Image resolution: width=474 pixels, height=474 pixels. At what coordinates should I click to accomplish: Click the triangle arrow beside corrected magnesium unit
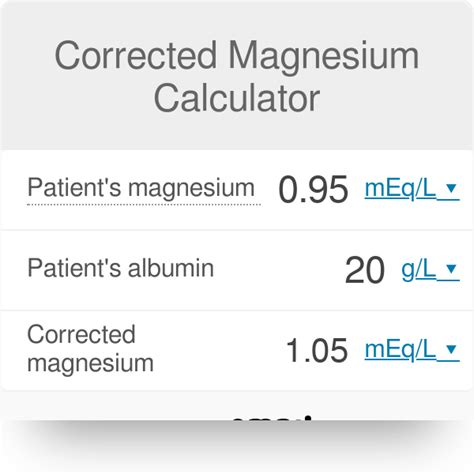point(451,349)
